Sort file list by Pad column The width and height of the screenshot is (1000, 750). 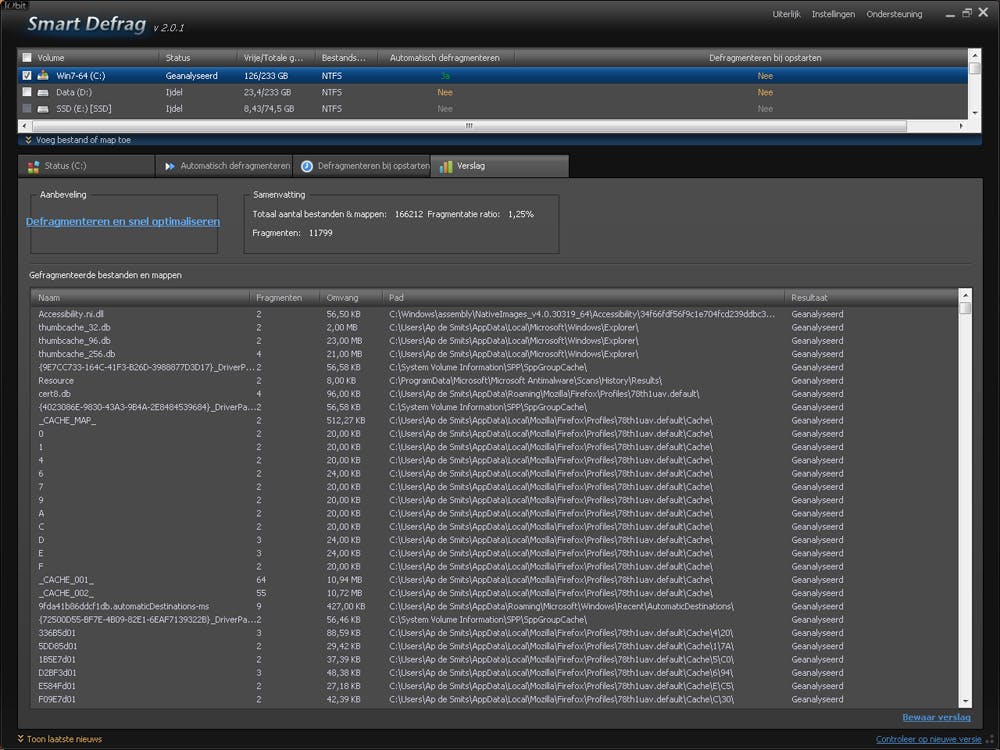pyautogui.click(x=583, y=297)
